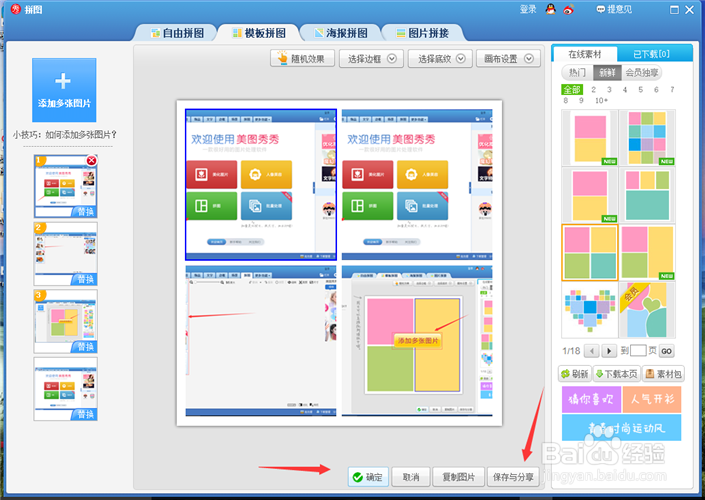The width and height of the screenshot is (705, 500).
Task: Switch to the 已下载[0] tab
Action: (x=651, y=54)
